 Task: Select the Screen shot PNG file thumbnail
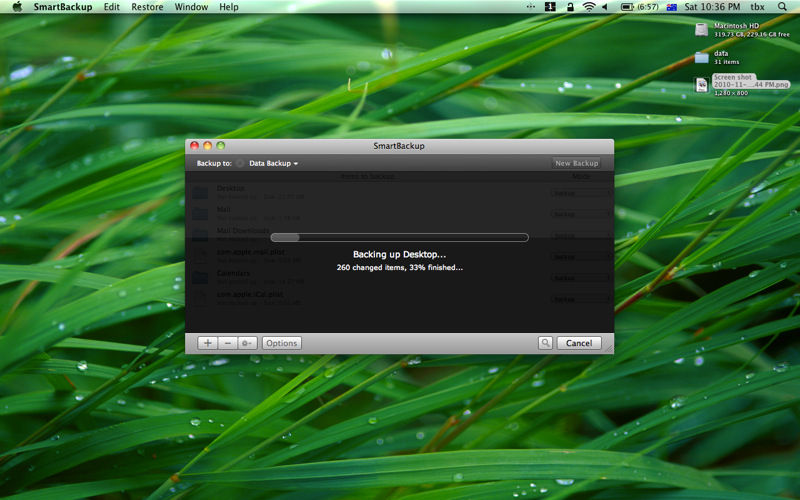[x=702, y=85]
